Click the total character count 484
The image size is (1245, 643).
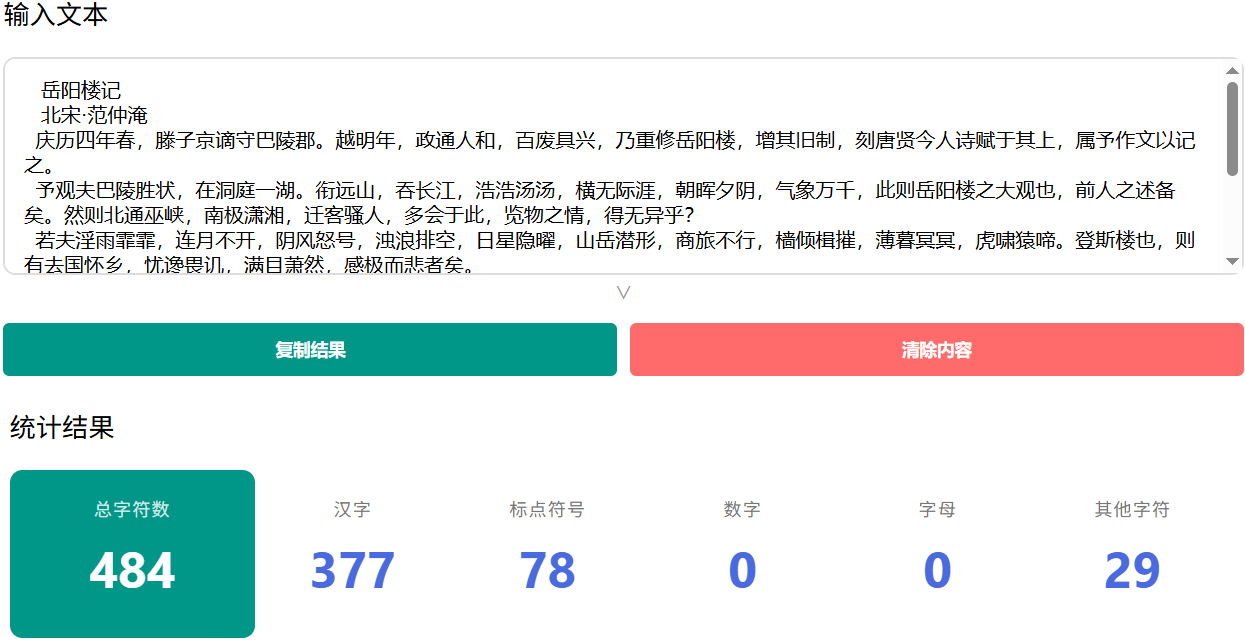point(132,571)
